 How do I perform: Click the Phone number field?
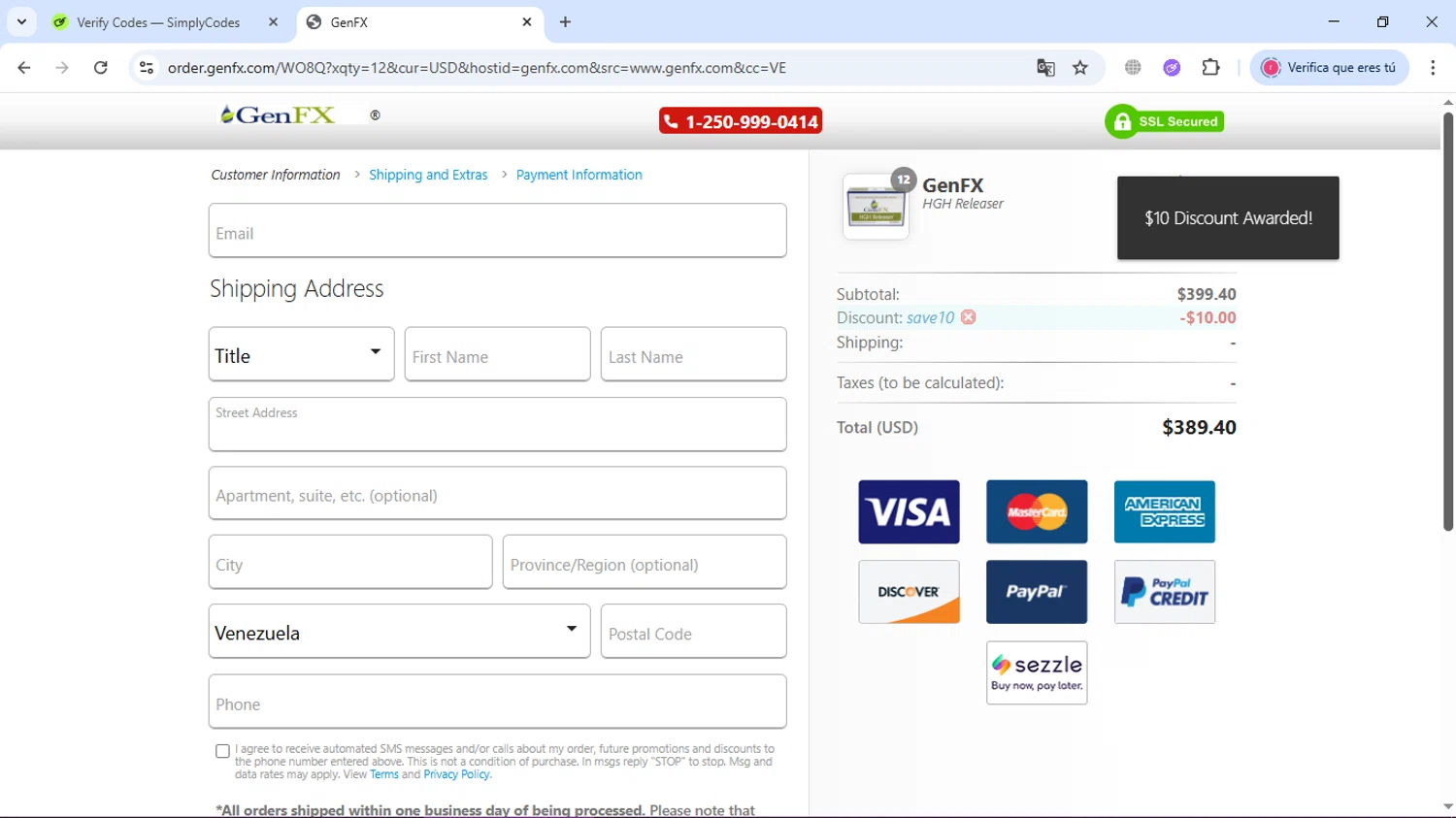(497, 702)
